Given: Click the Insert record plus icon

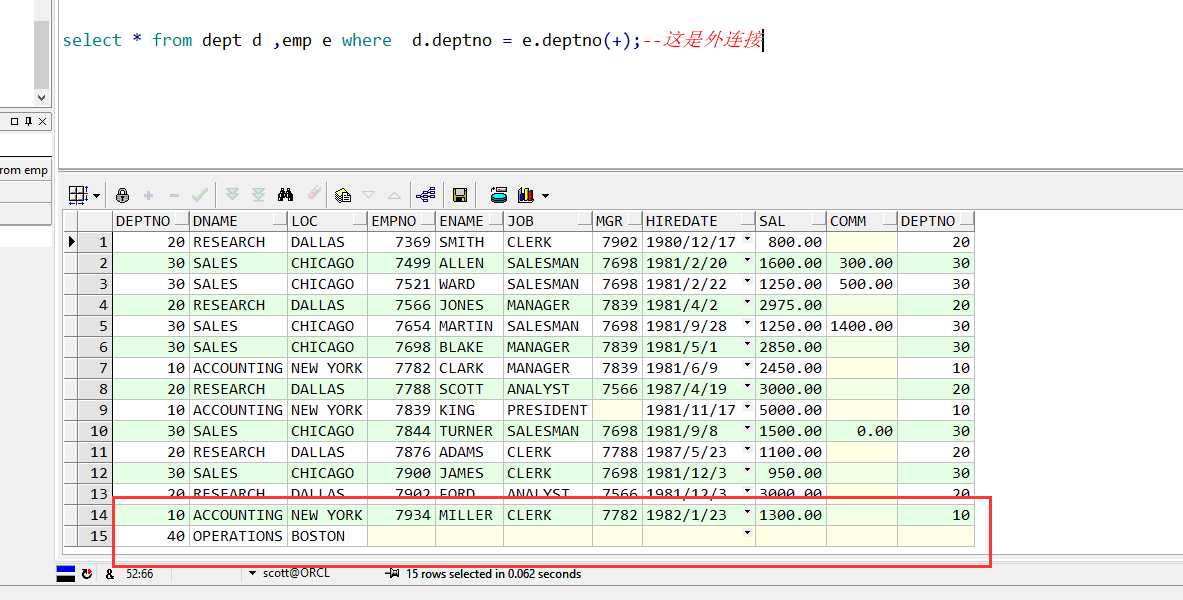Looking at the screenshot, I should 149,195.
